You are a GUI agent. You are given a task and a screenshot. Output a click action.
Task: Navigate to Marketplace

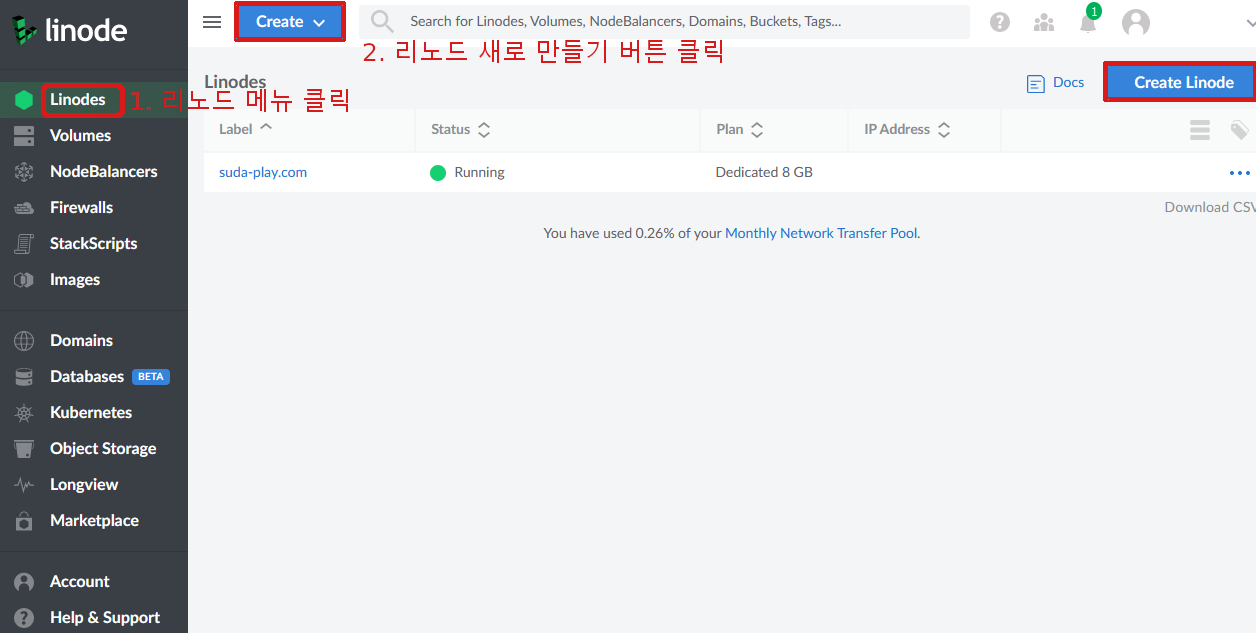94,521
